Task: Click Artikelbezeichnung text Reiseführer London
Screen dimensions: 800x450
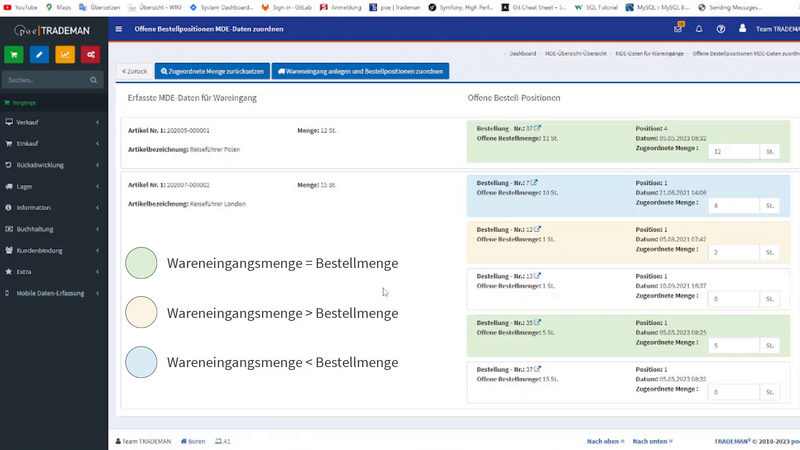Action: (x=218, y=204)
